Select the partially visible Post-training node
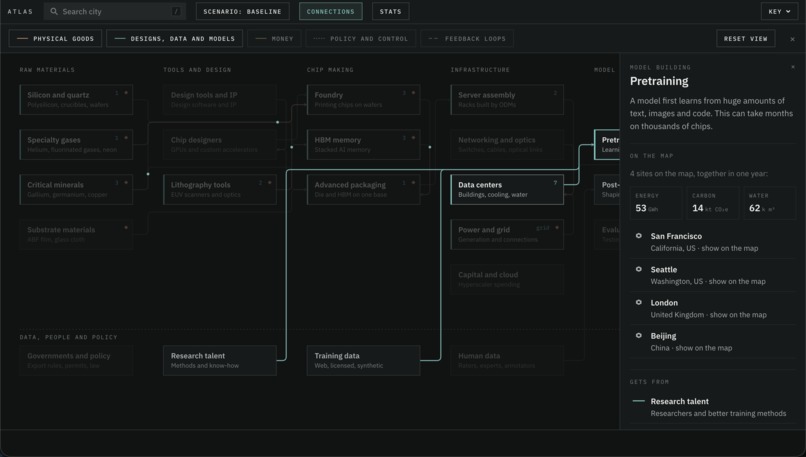Image resolution: width=806 pixels, height=457 pixels. pos(607,189)
